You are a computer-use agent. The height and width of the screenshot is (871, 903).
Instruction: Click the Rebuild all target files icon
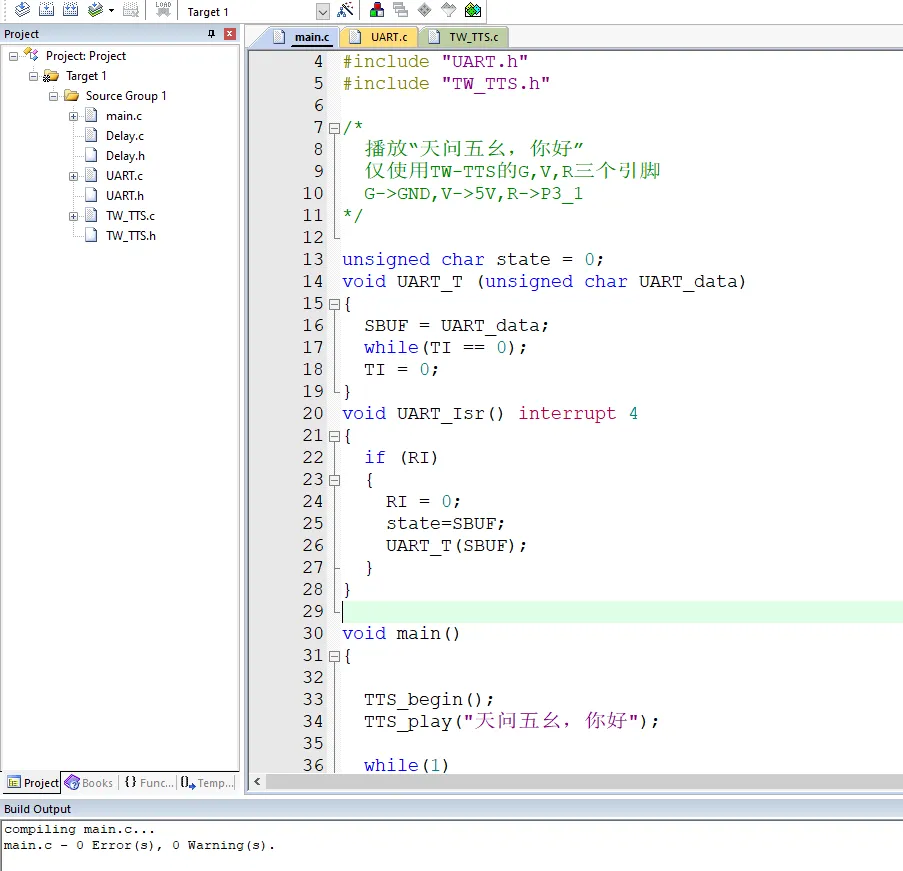[x=70, y=11]
